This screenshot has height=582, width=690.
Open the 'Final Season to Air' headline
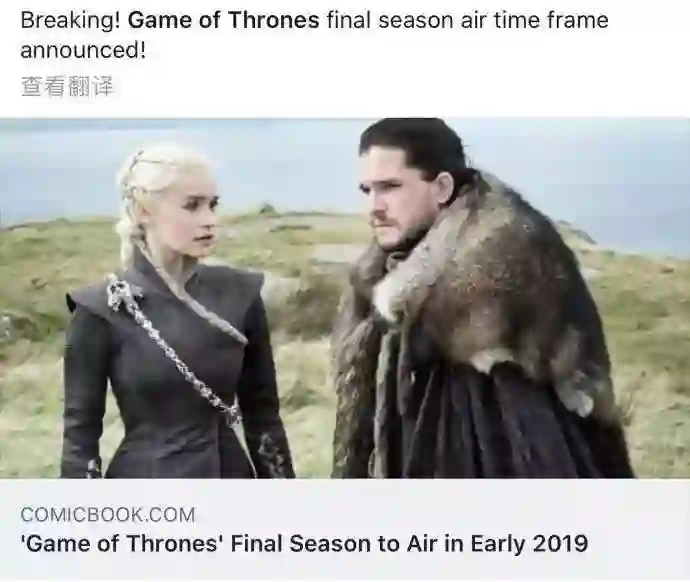click(x=304, y=543)
